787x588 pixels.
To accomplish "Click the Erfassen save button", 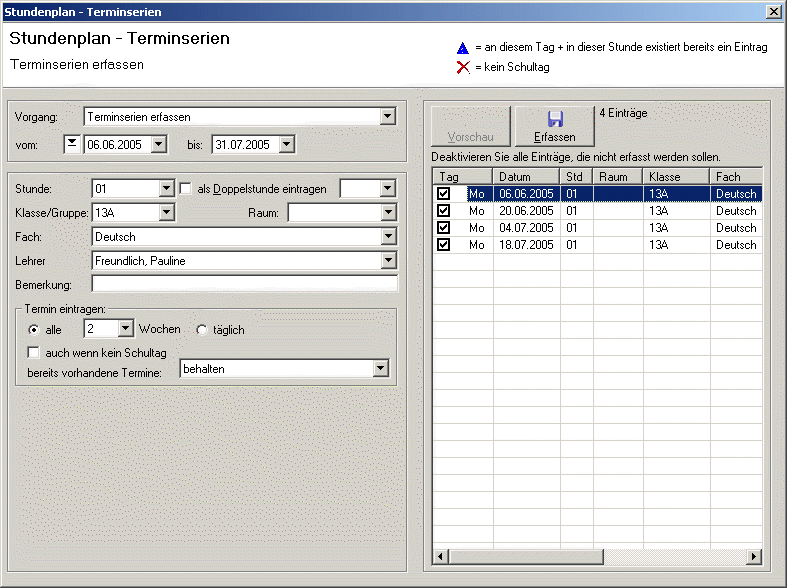I will (x=555, y=126).
